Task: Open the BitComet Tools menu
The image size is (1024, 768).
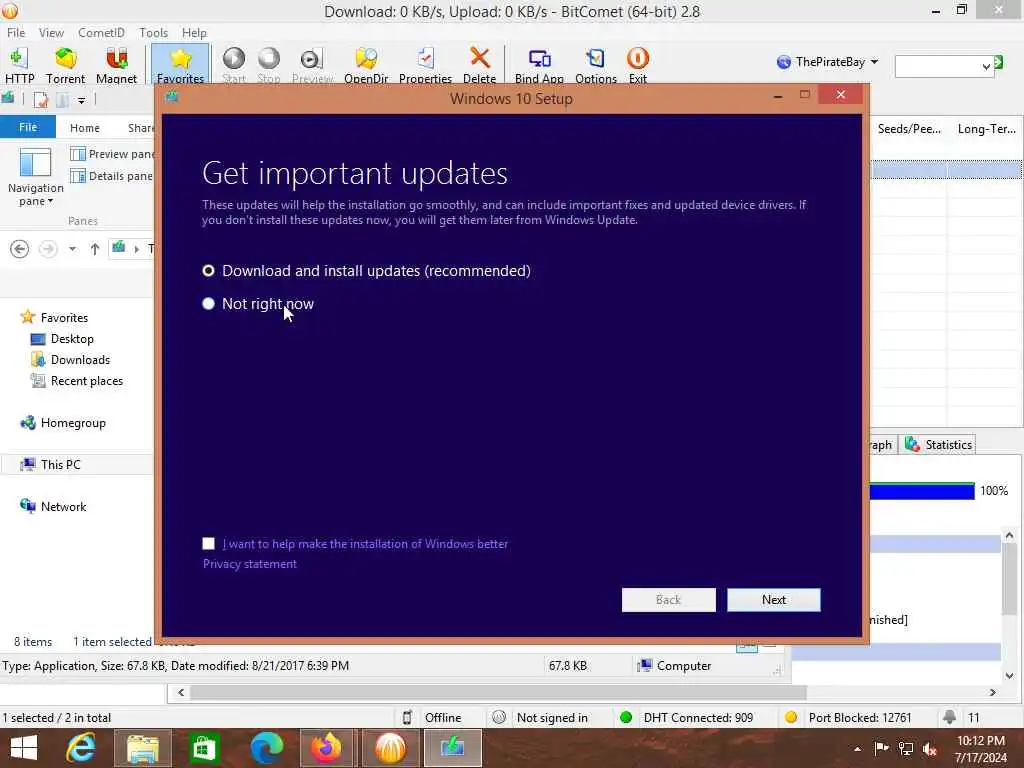Action: (153, 33)
